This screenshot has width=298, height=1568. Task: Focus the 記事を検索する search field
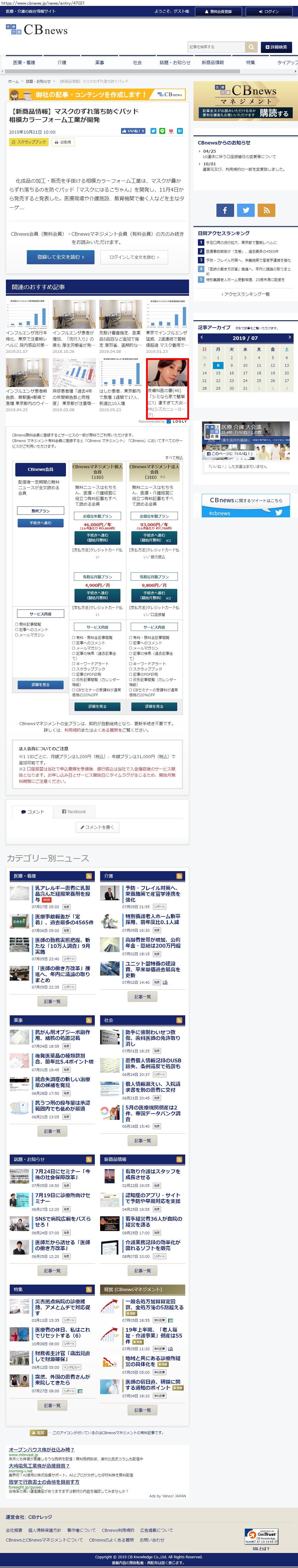pyautogui.click(x=216, y=47)
